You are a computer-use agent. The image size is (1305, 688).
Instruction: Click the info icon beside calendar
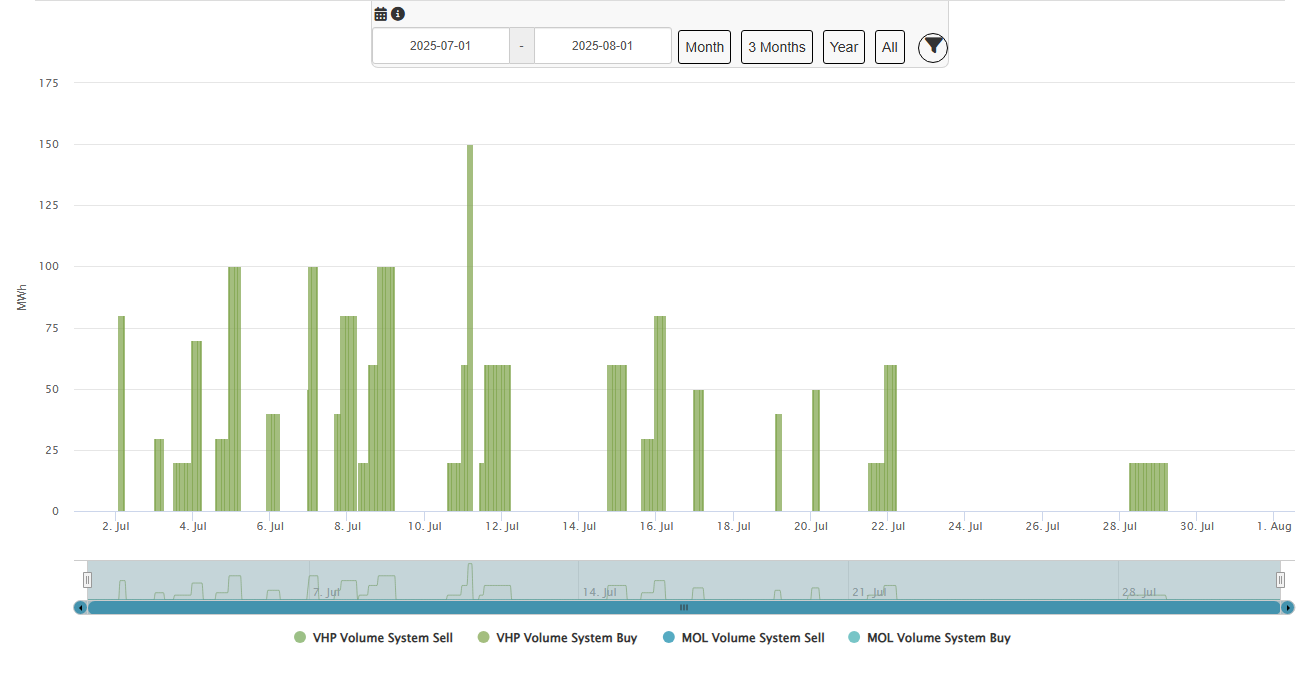(x=398, y=14)
